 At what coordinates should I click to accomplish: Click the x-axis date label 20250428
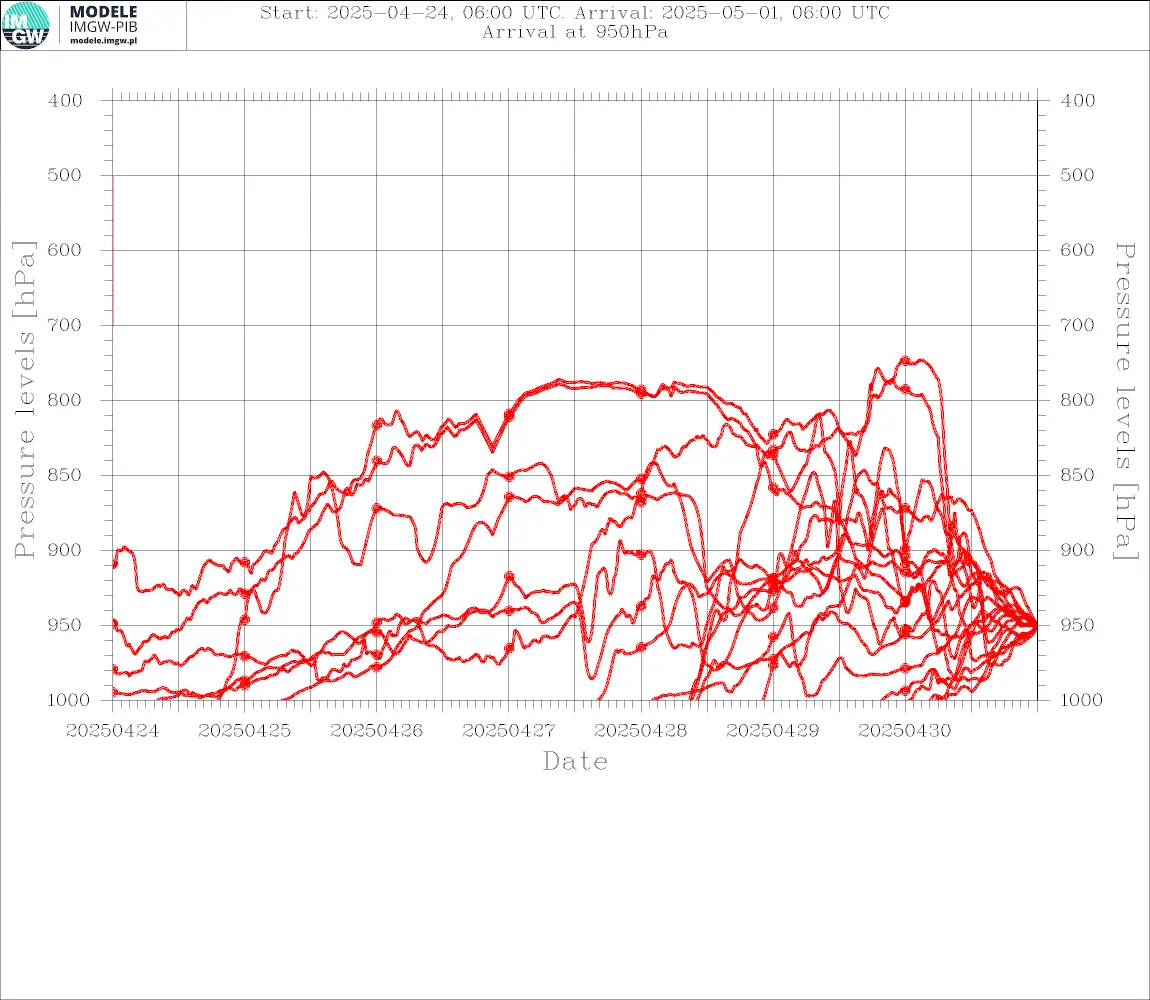[x=640, y=731]
